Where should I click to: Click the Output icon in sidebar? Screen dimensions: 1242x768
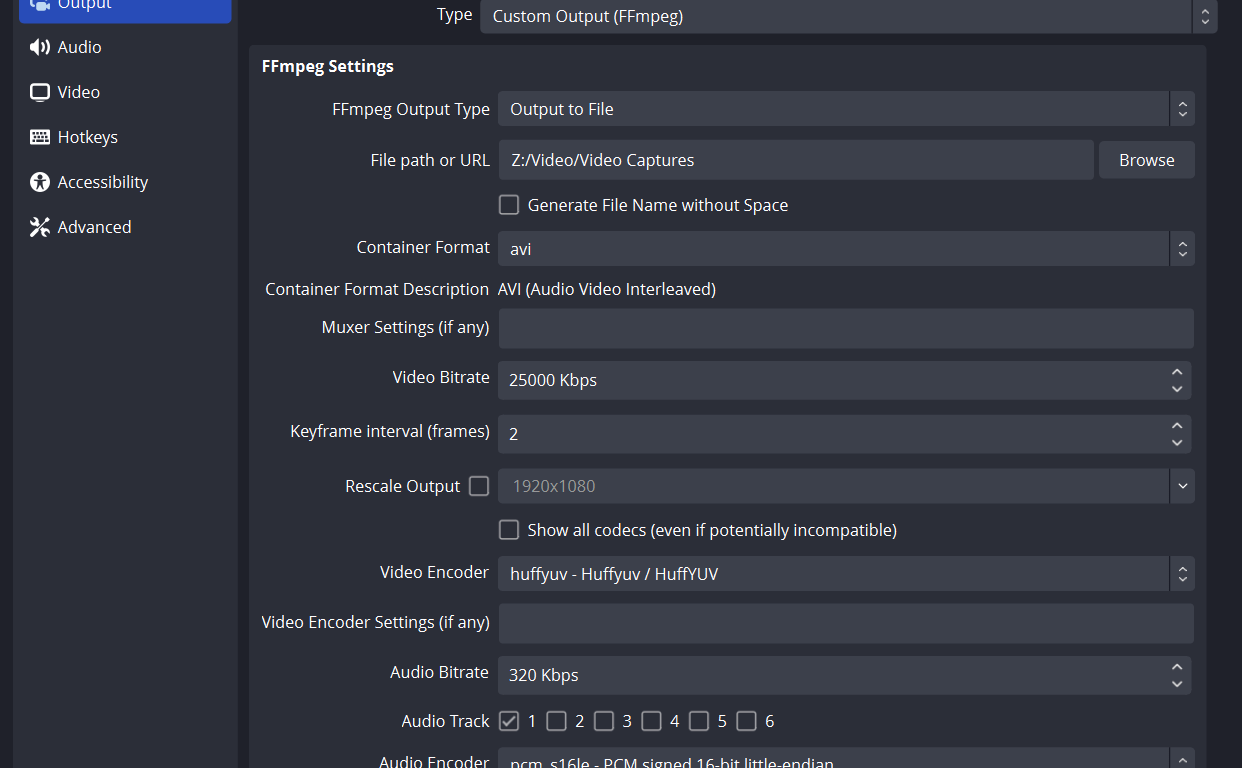click(40, 5)
